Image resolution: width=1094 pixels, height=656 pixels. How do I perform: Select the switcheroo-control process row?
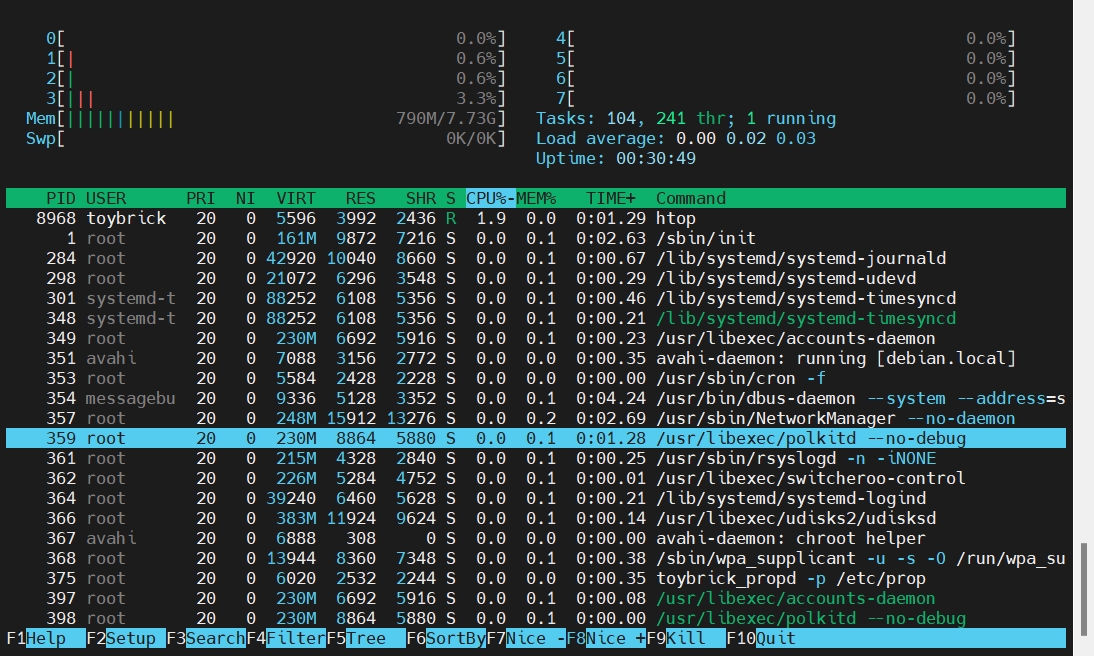tap(536, 479)
